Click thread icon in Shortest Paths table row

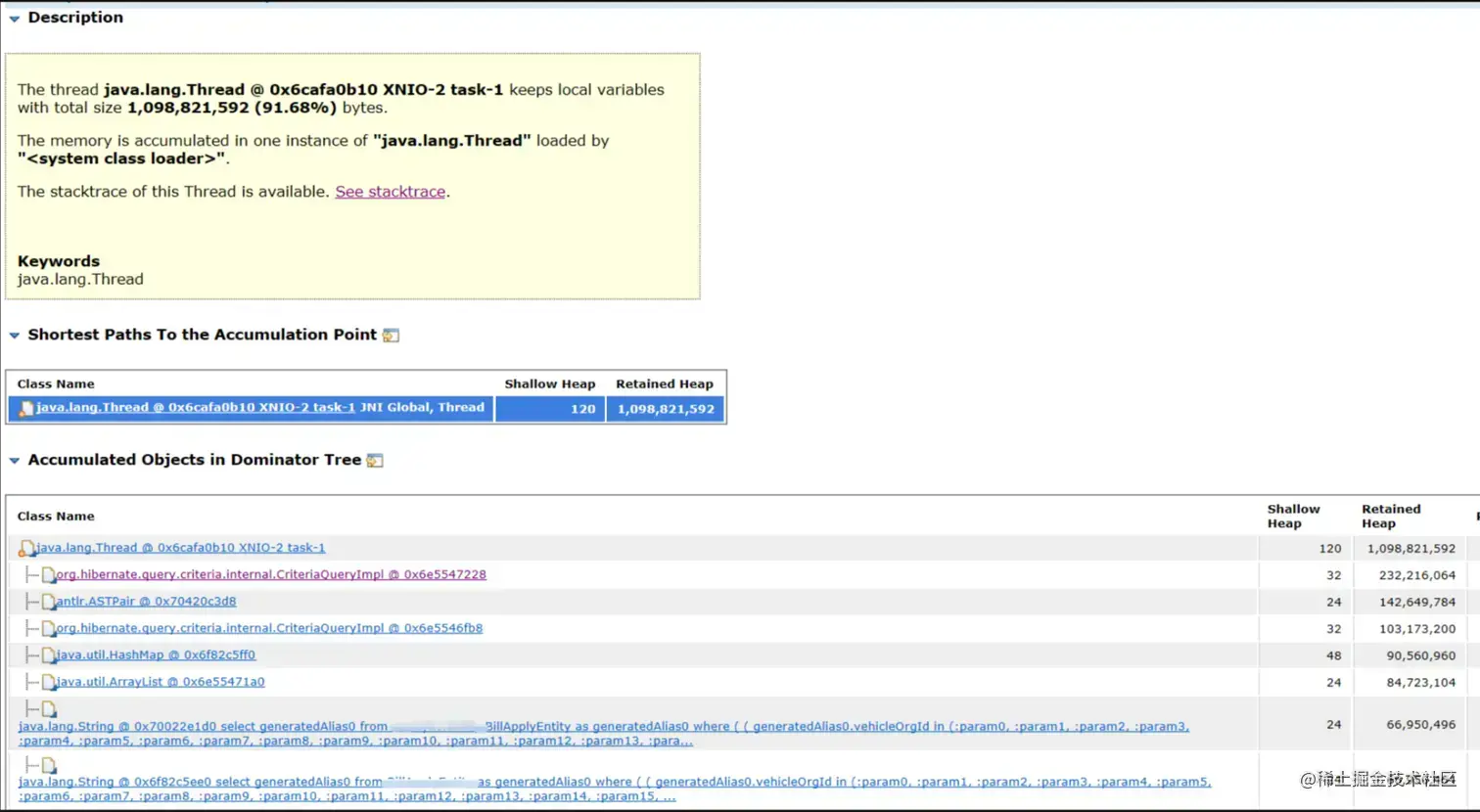26,409
